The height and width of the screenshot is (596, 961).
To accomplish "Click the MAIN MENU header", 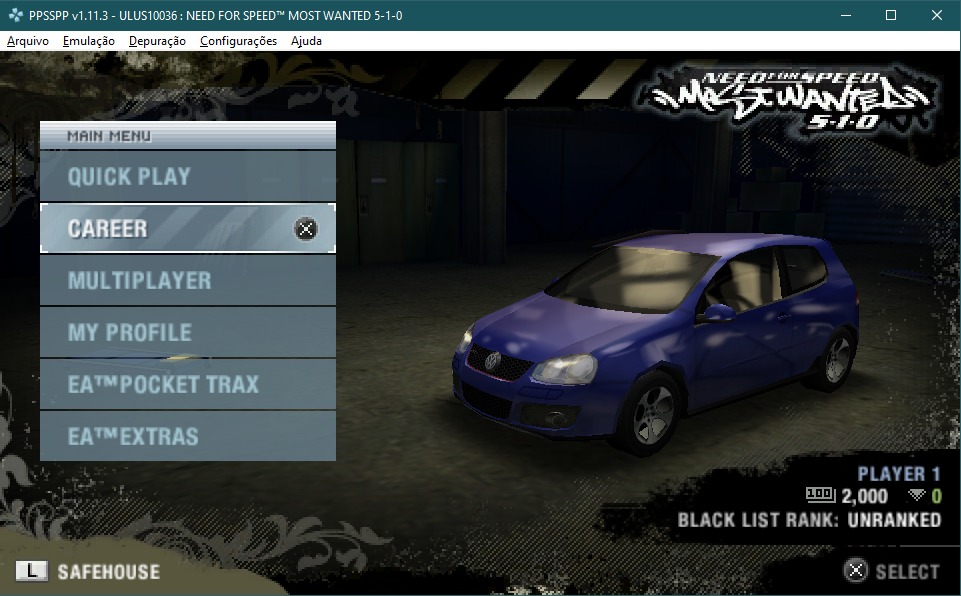I will (x=188, y=136).
